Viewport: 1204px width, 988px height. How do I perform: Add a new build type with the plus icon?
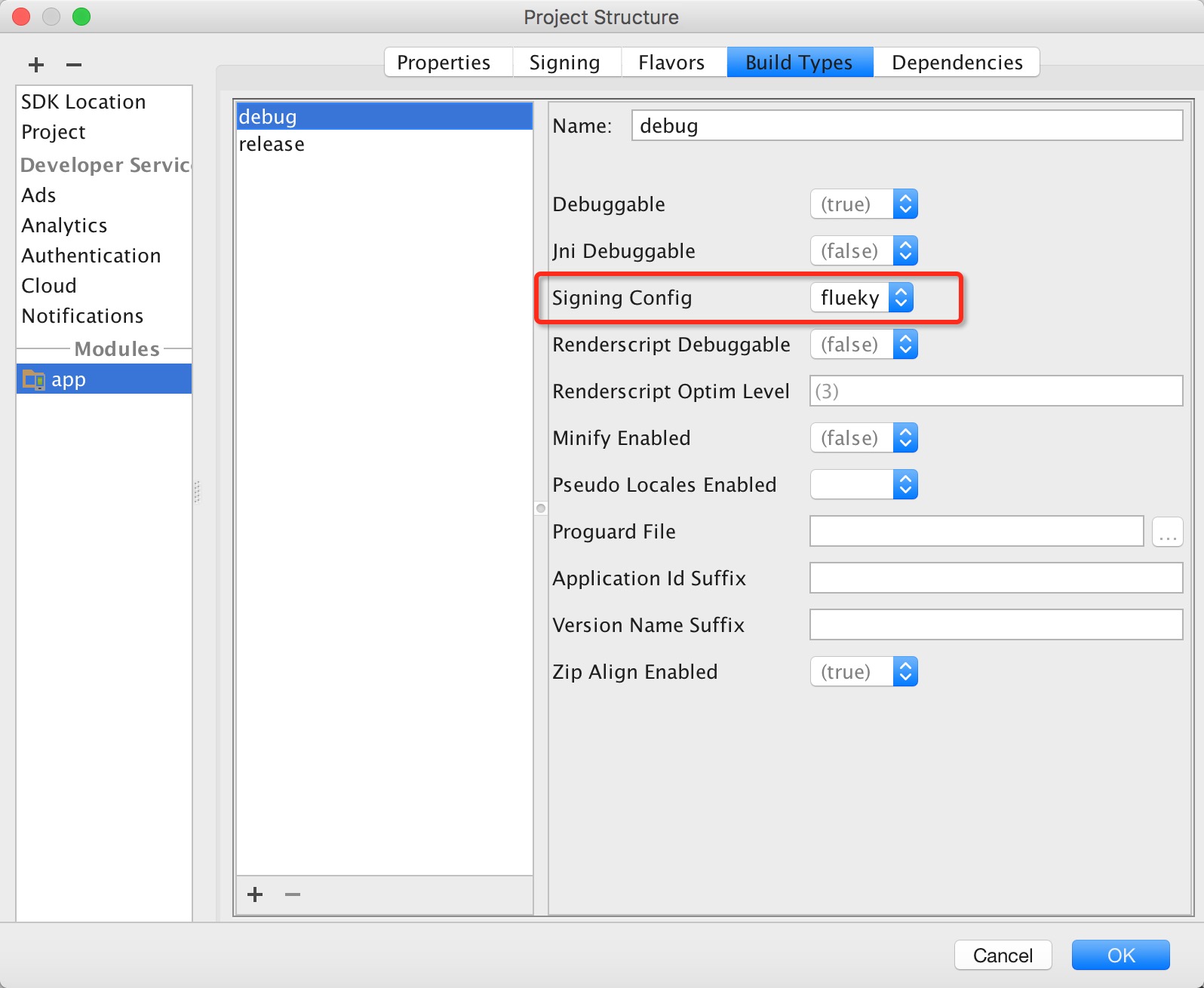tap(255, 894)
